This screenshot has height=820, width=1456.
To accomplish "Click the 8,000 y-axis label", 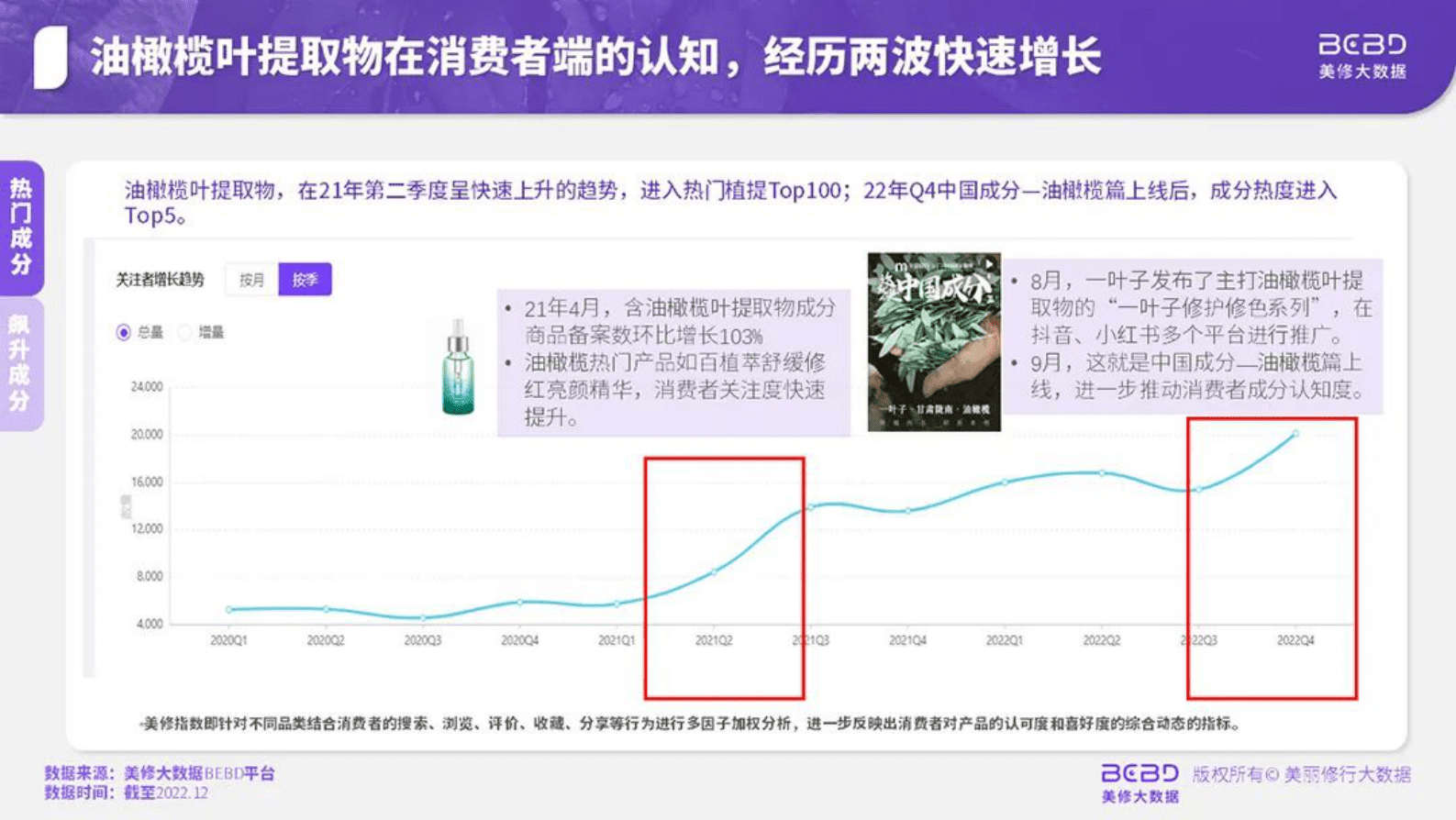I will (x=150, y=577).
